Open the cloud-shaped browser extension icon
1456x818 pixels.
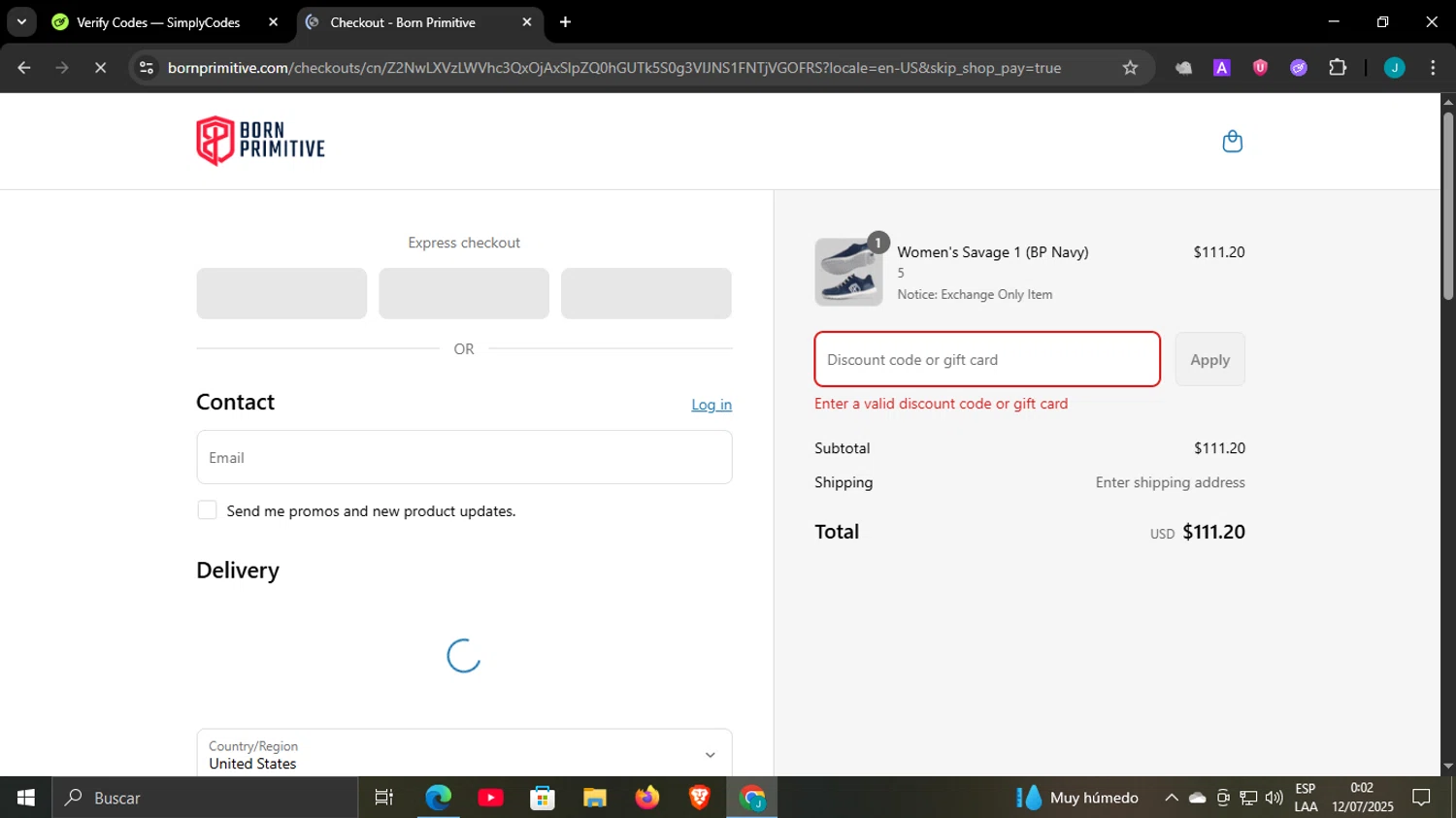tap(1183, 68)
